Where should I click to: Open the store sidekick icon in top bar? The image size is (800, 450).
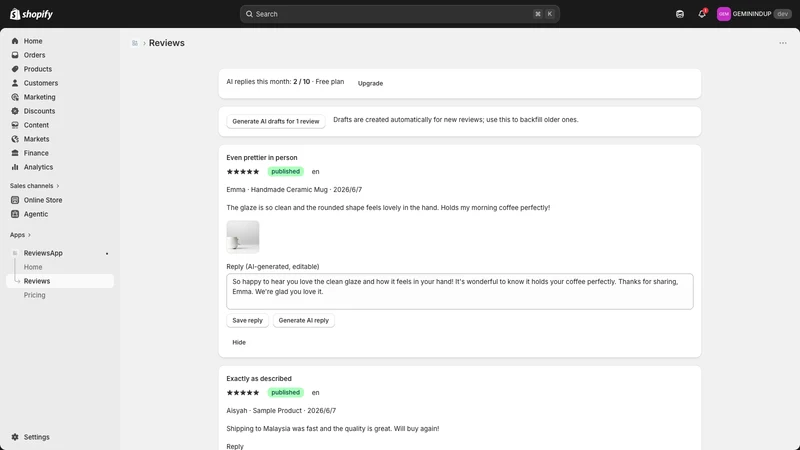(680, 14)
